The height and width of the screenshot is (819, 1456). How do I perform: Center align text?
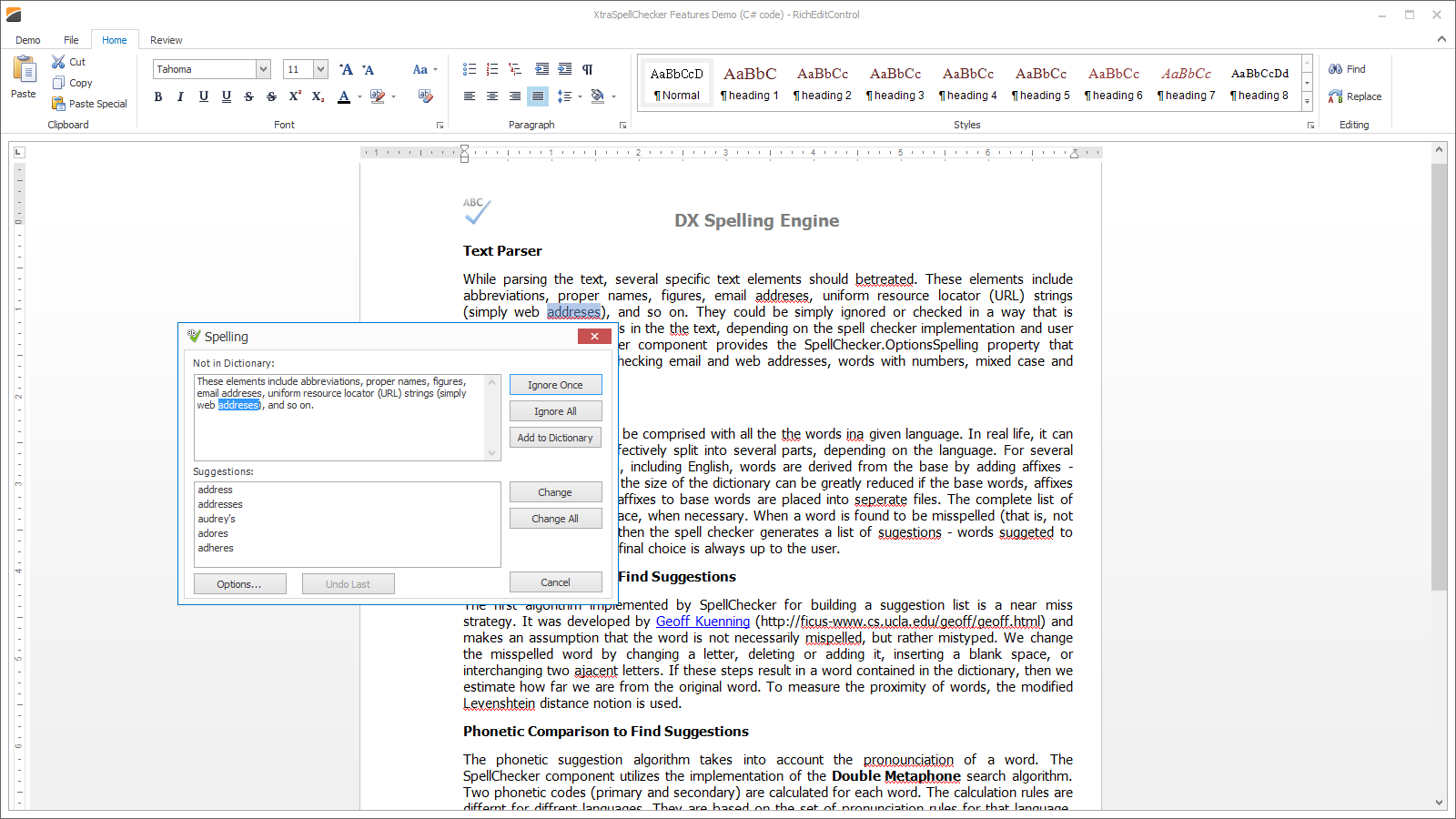pos(492,96)
